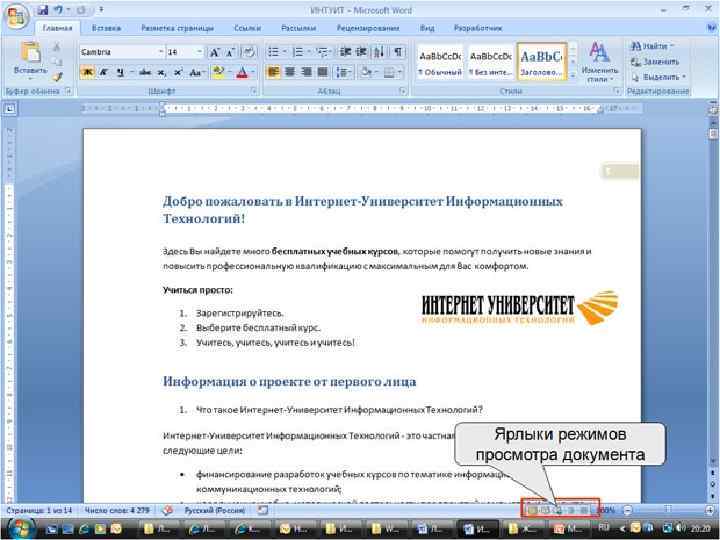The image size is (720, 540).
Task: Clear formatting with the eraser icon
Action: tap(249, 52)
